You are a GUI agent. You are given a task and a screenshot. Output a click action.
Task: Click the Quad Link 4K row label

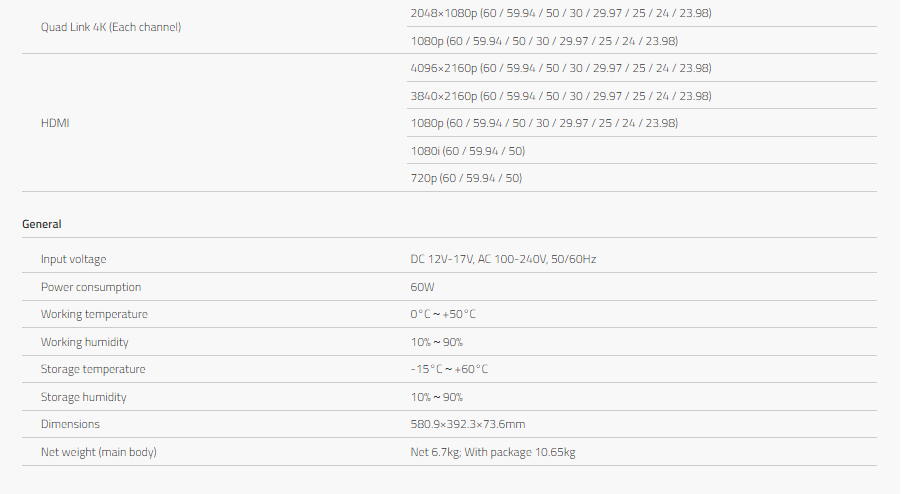click(111, 27)
